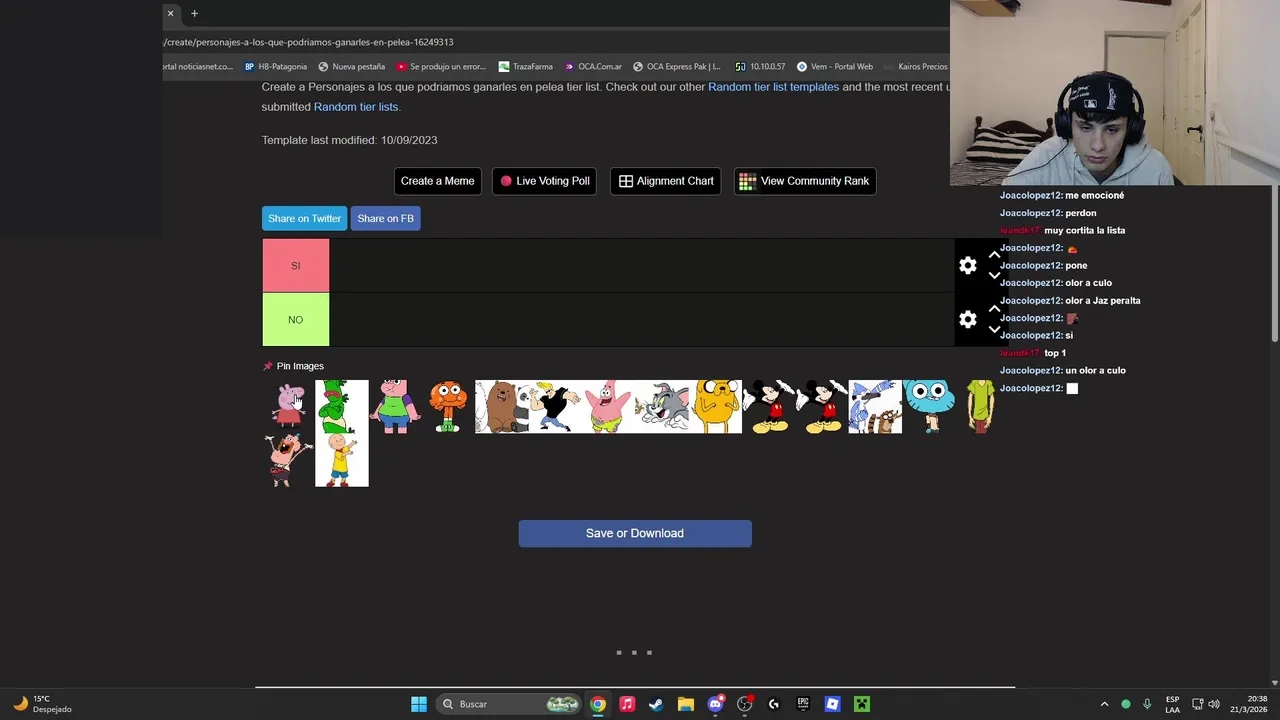Open OCA.Com.ar bookmark
Viewport: 1280px width, 720px height.
593,67
